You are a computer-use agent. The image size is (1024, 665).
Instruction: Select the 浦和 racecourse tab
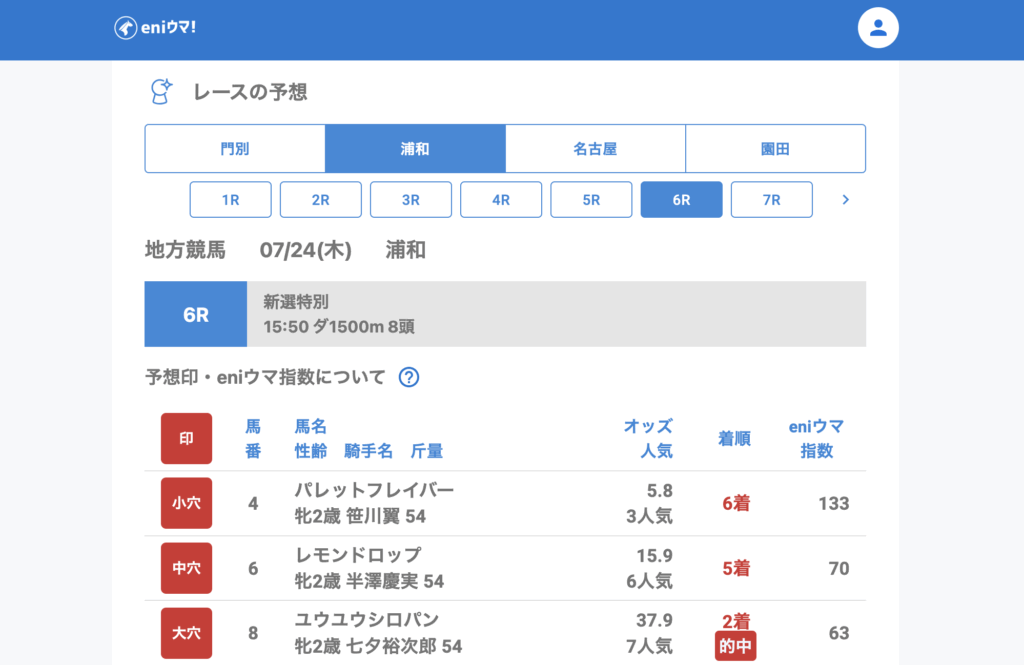(x=415, y=149)
